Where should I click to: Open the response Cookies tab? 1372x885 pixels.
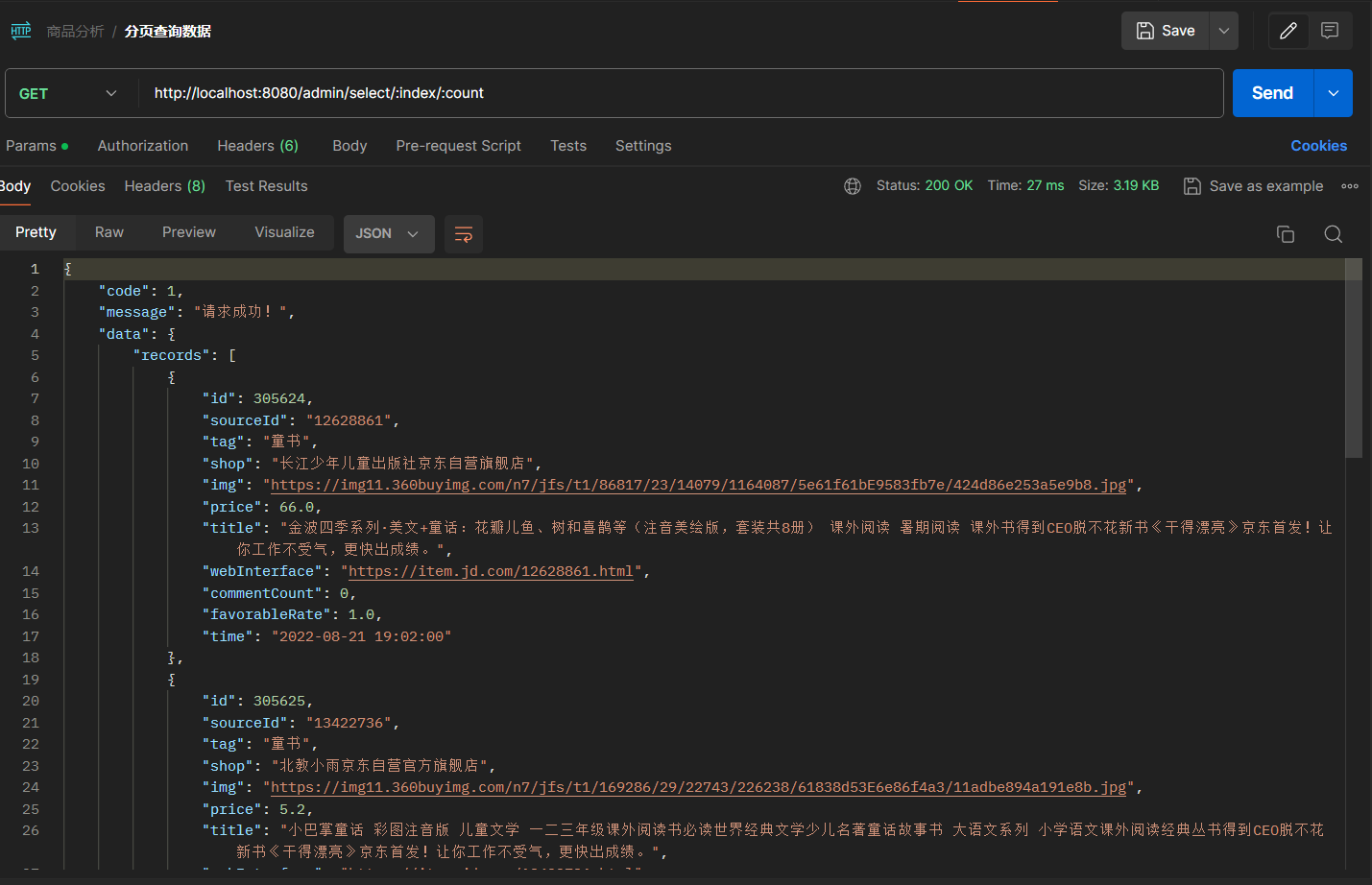(78, 186)
